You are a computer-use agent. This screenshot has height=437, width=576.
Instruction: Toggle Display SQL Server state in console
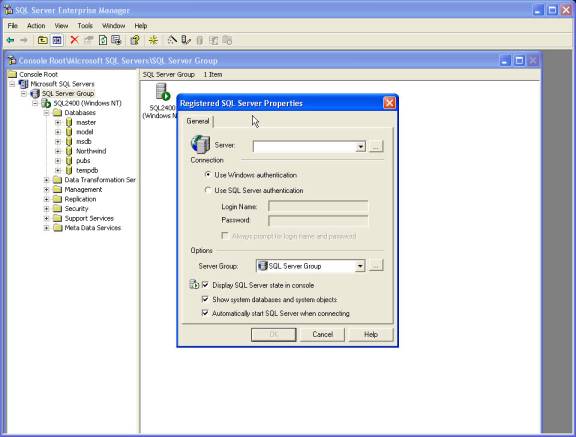click(x=205, y=285)
